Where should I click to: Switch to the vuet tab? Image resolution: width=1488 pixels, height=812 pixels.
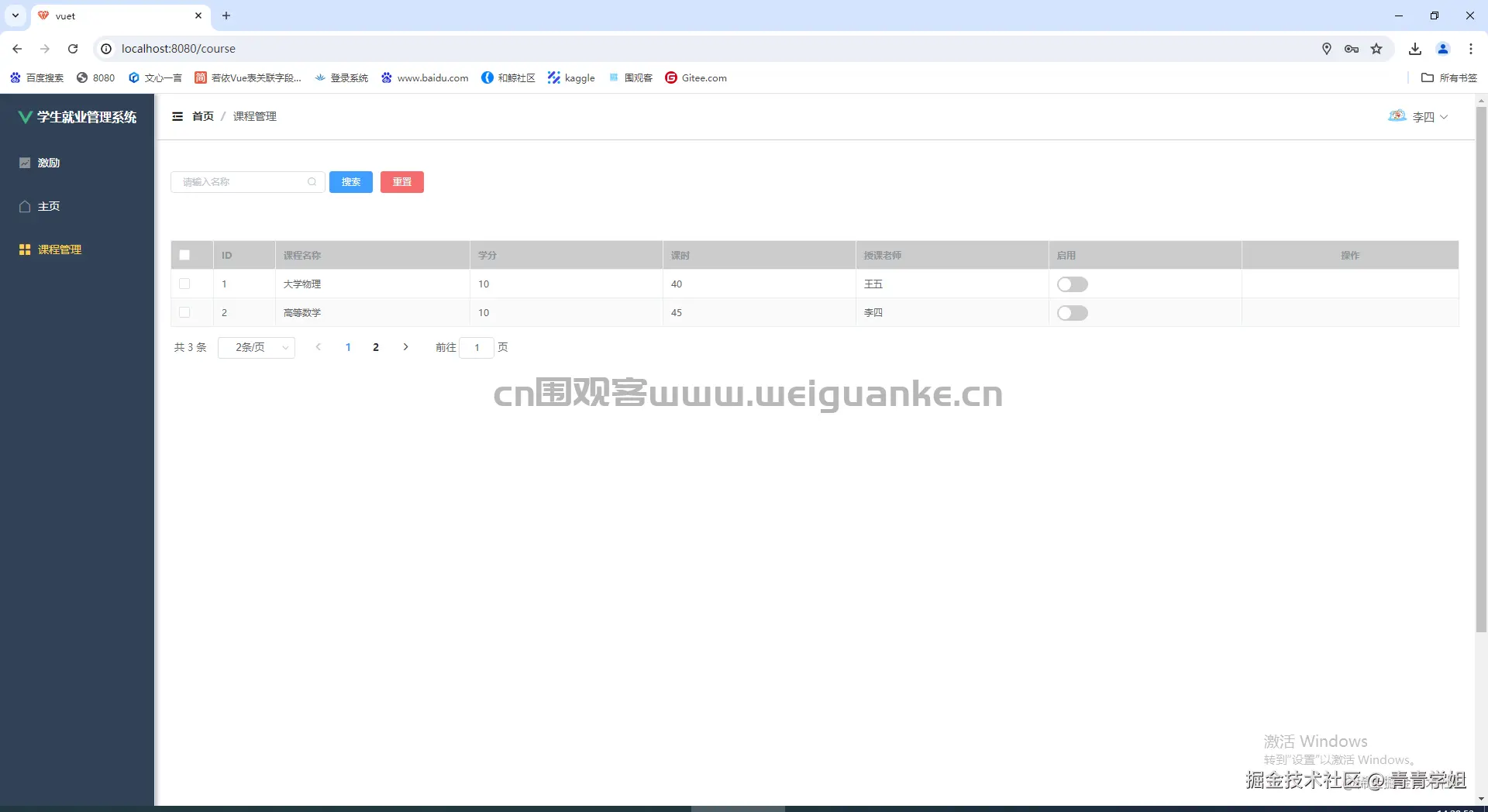[120, 15]
